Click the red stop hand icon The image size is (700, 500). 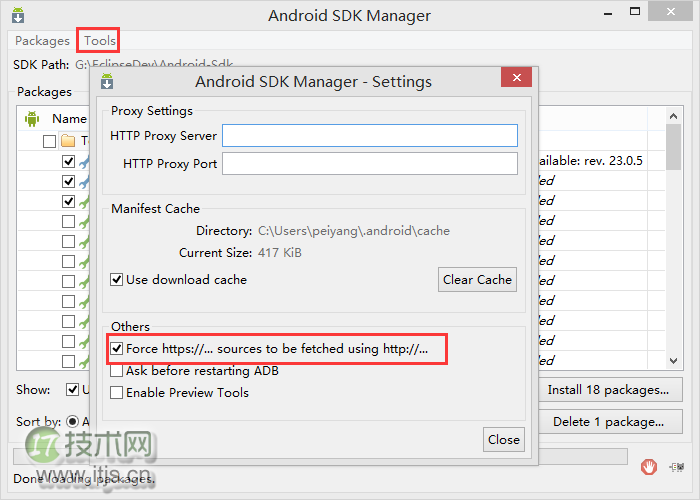click(649, 467)
